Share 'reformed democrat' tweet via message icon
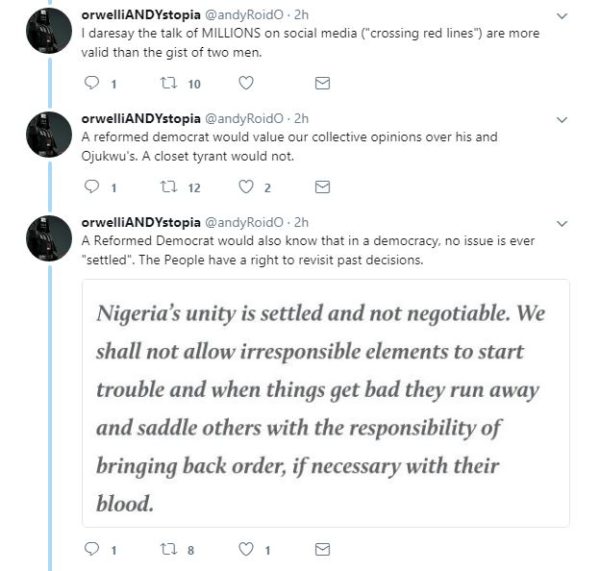 [x=322, y=186]
